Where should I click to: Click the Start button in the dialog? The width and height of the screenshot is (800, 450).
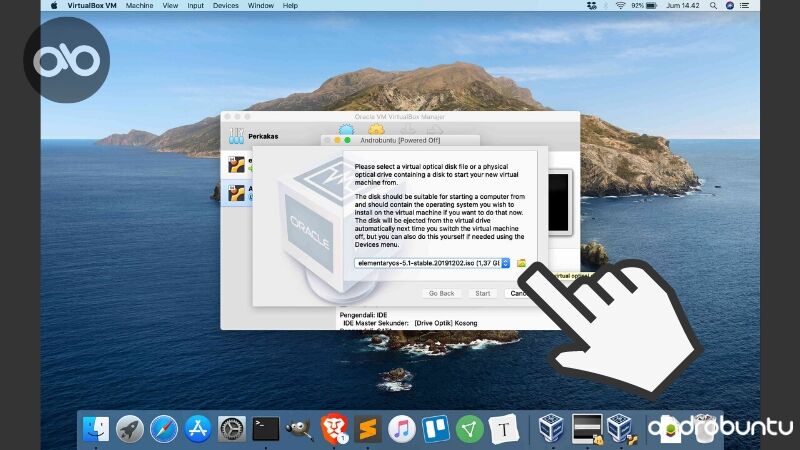click(483, 293)
